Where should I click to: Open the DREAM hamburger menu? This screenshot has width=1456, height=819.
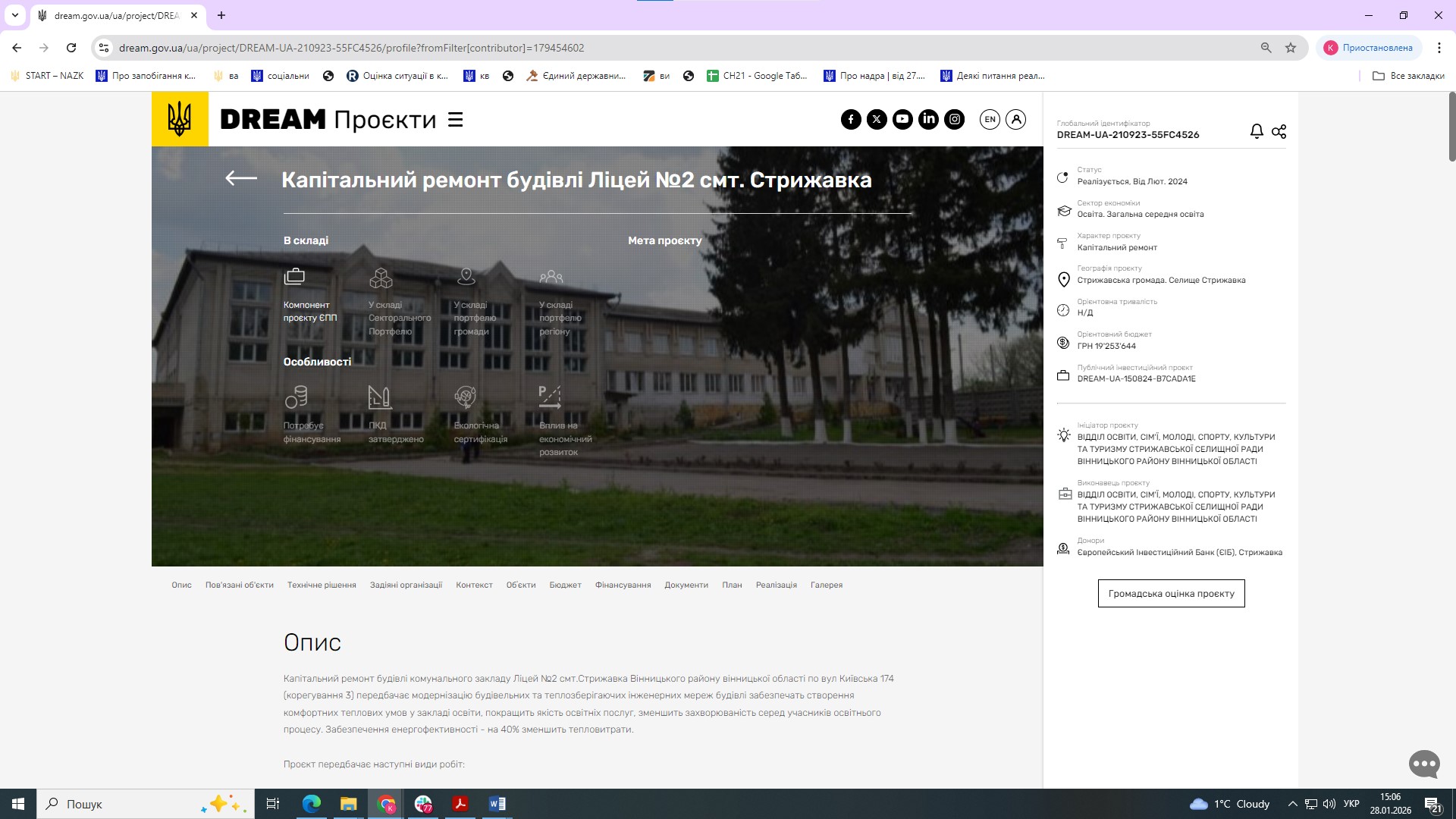(455, 120)
